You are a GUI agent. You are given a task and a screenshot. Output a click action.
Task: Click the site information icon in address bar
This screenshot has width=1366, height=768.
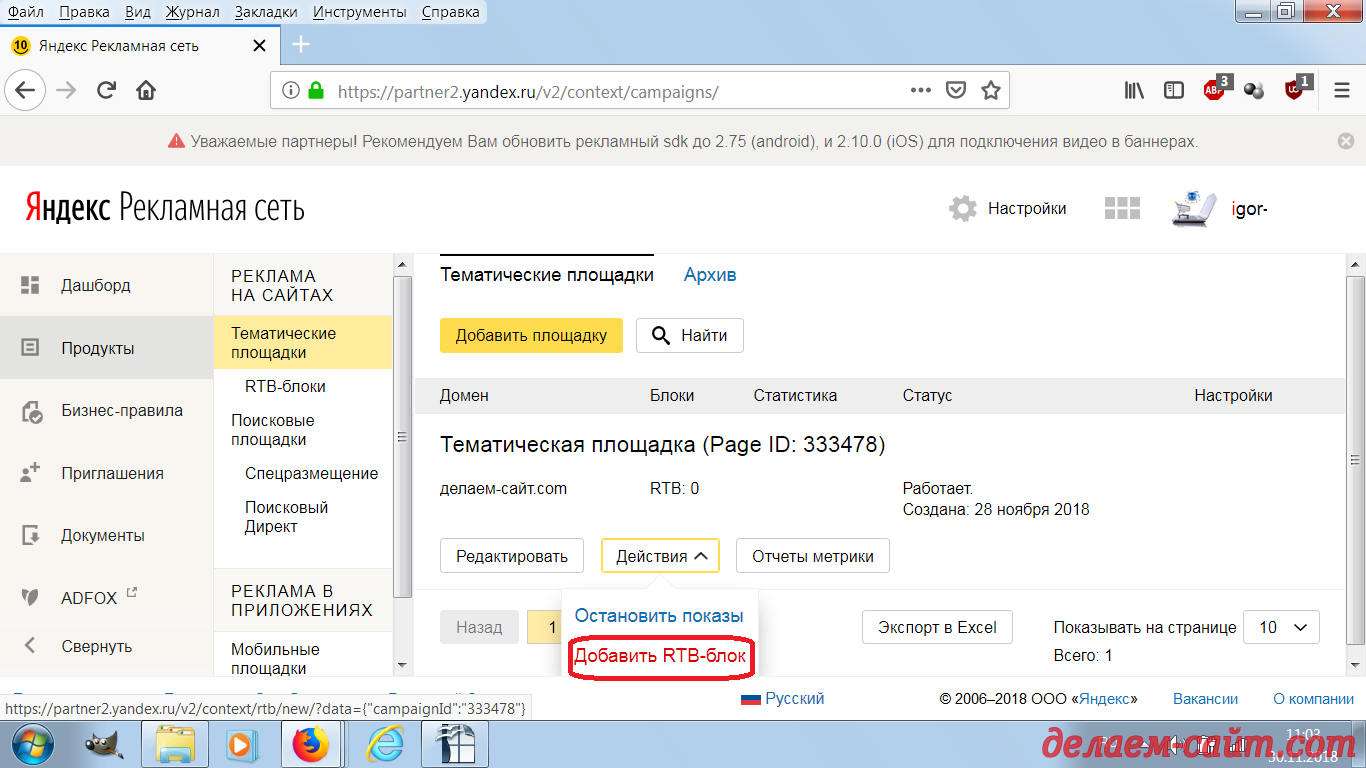click(x=291, y=91)
